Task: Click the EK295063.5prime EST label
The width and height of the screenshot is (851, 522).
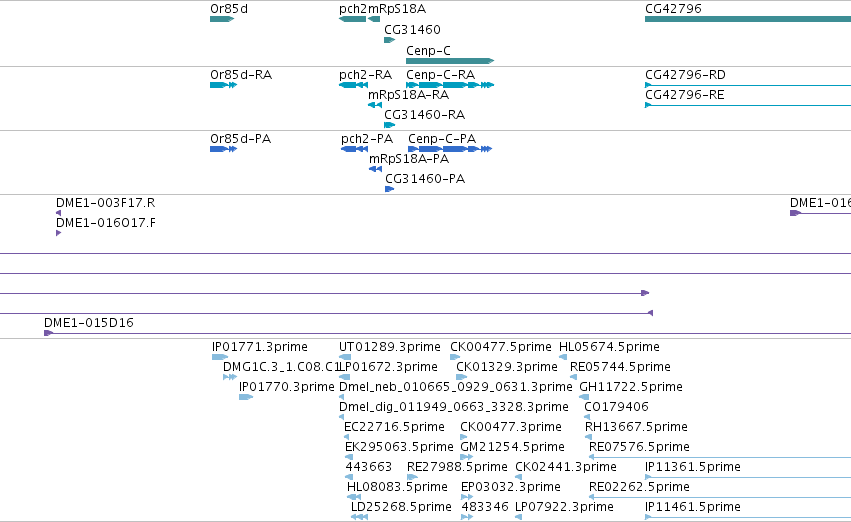Action: point(399,447)
